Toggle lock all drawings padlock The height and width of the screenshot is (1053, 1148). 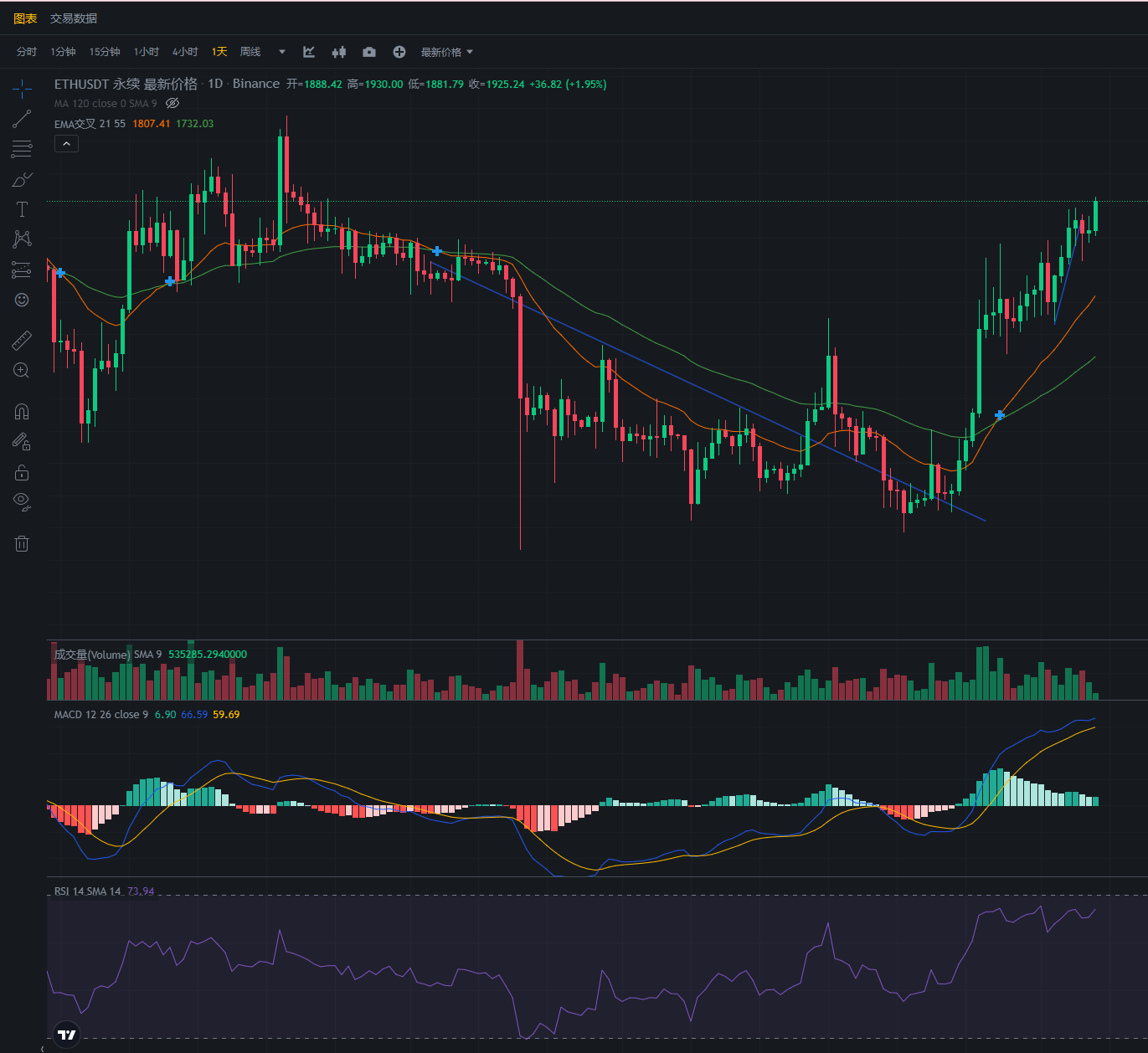[22, 473]
